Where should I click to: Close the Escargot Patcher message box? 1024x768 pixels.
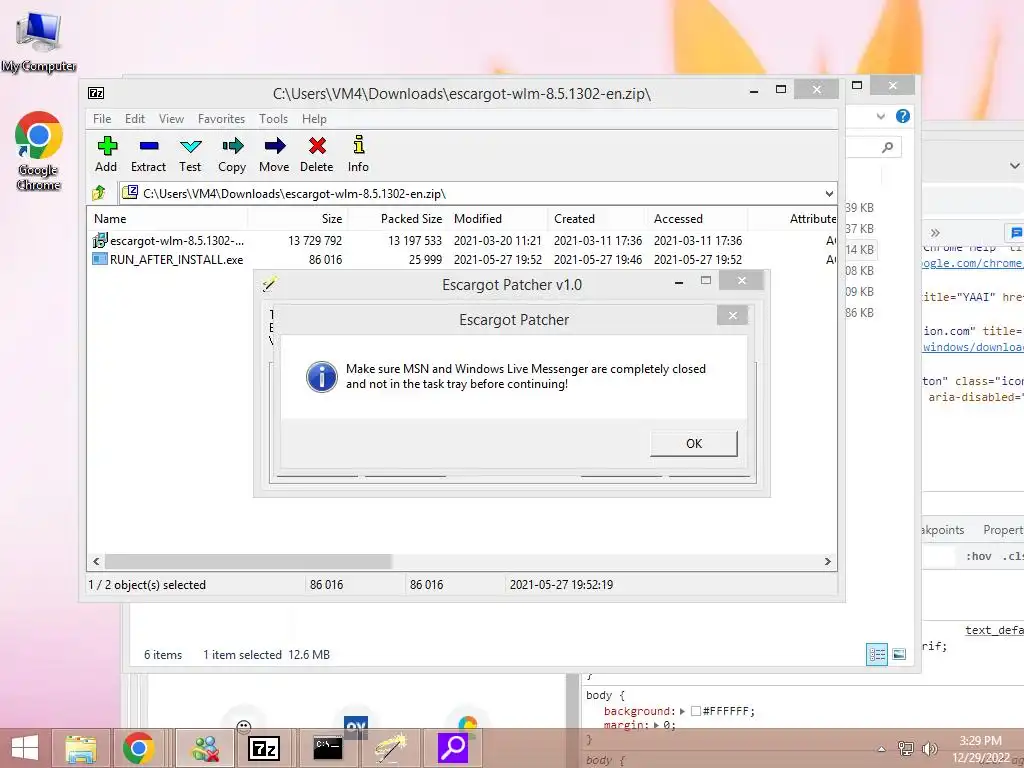732,315
